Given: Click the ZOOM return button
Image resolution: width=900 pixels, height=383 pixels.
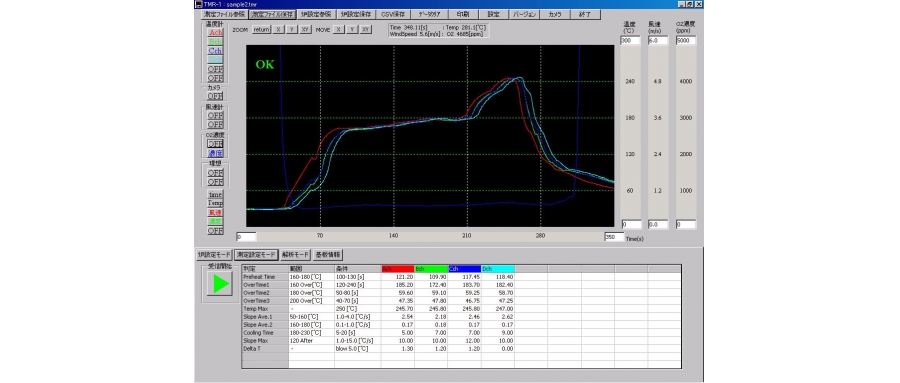Looking at the screenshot, I should point(261,29).
